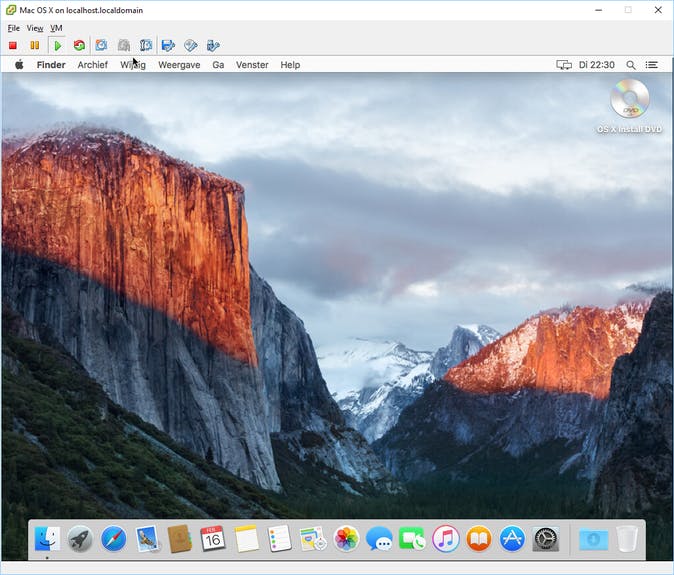The height and width of the screenshot is (575, 674).
Task: Open the Finder menu
Action: click(51, 65)
